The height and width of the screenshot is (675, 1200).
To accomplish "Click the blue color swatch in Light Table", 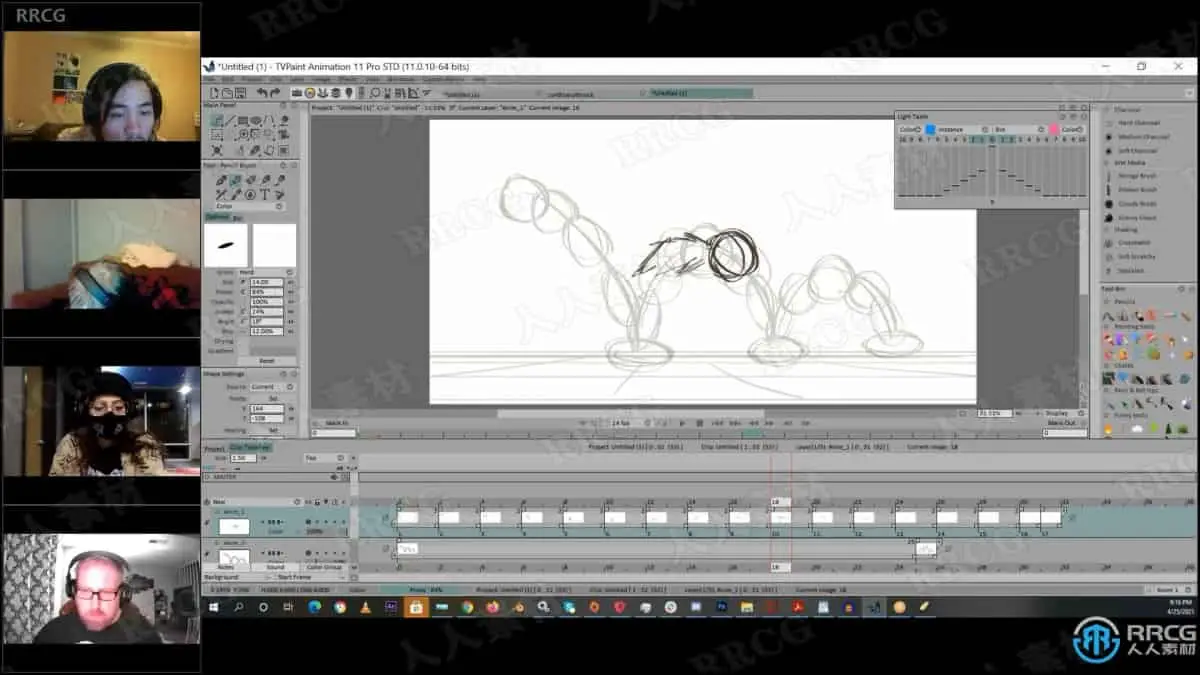I will point(930,129).
